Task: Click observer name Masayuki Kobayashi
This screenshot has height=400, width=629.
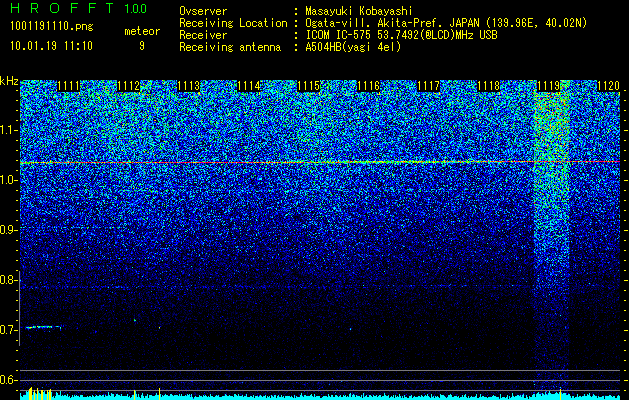Action: (x=359, y=12)
